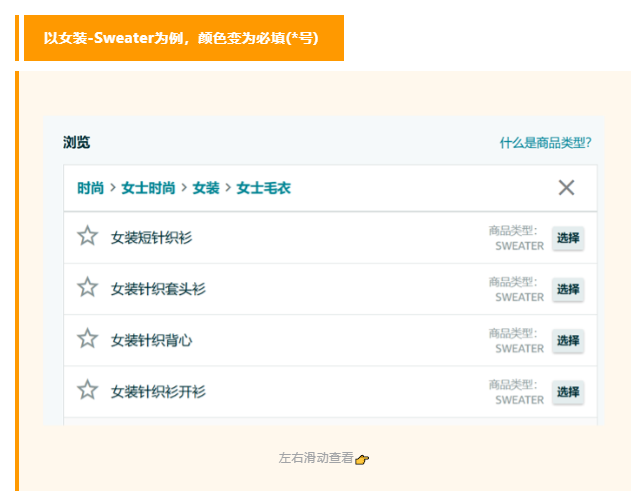Star the 女装针织套头衫 category
Image resolution: width=640 pixels, height=497 pixels.
point(88,287)
